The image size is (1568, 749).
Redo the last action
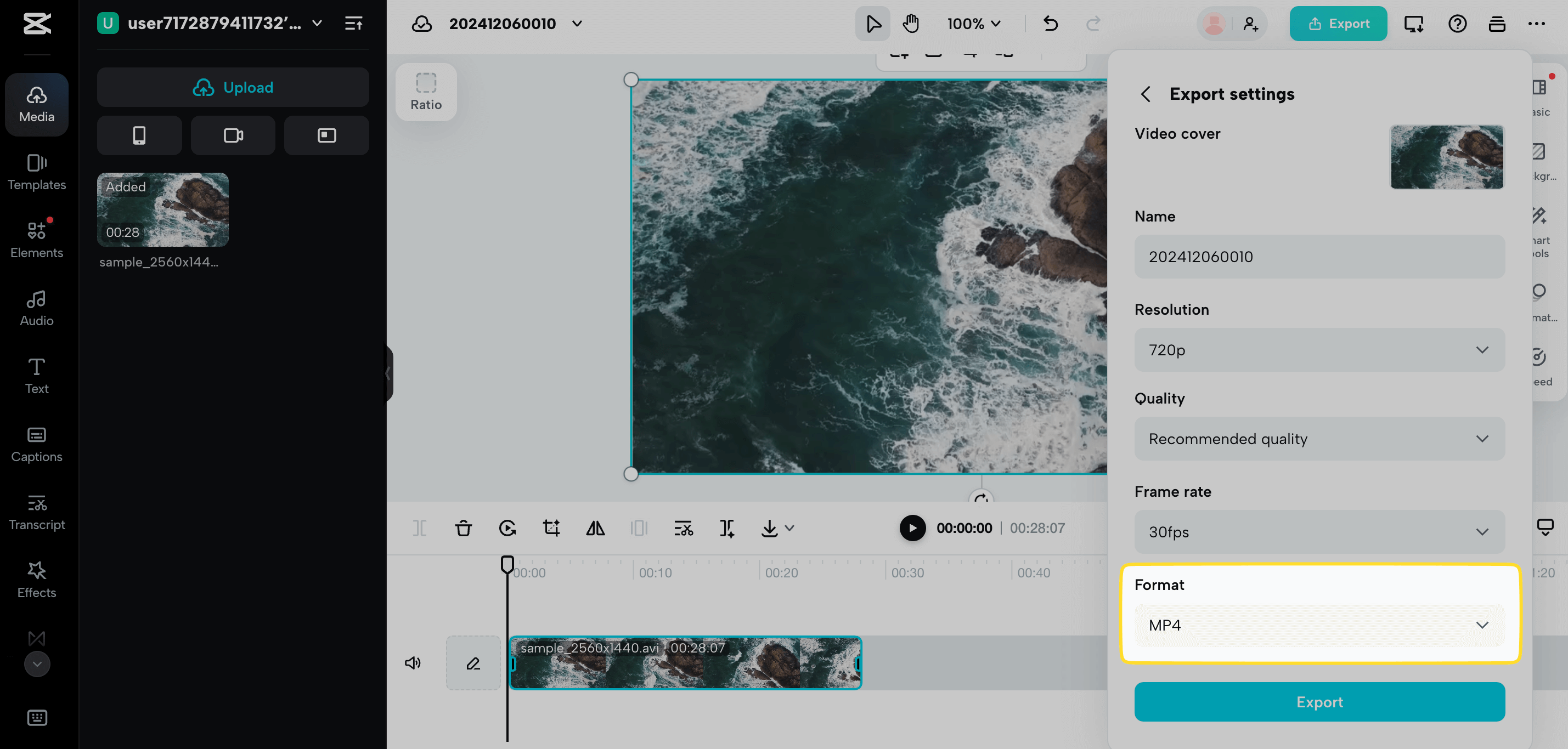1093,24
